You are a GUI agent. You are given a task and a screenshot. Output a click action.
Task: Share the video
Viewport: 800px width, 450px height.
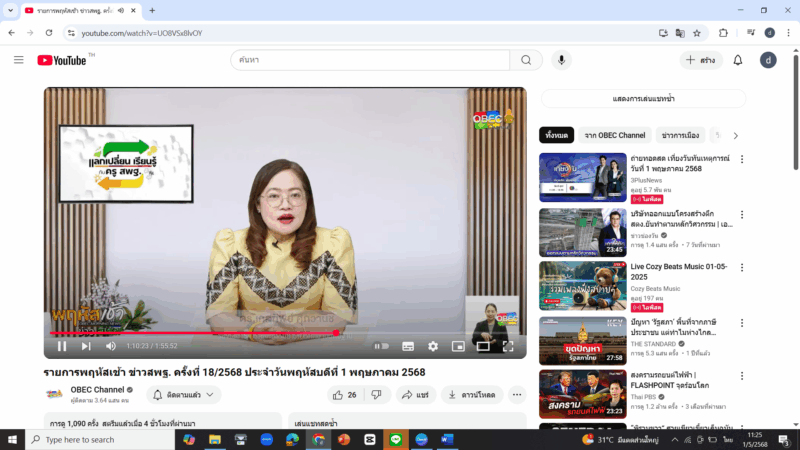[415, 395]
